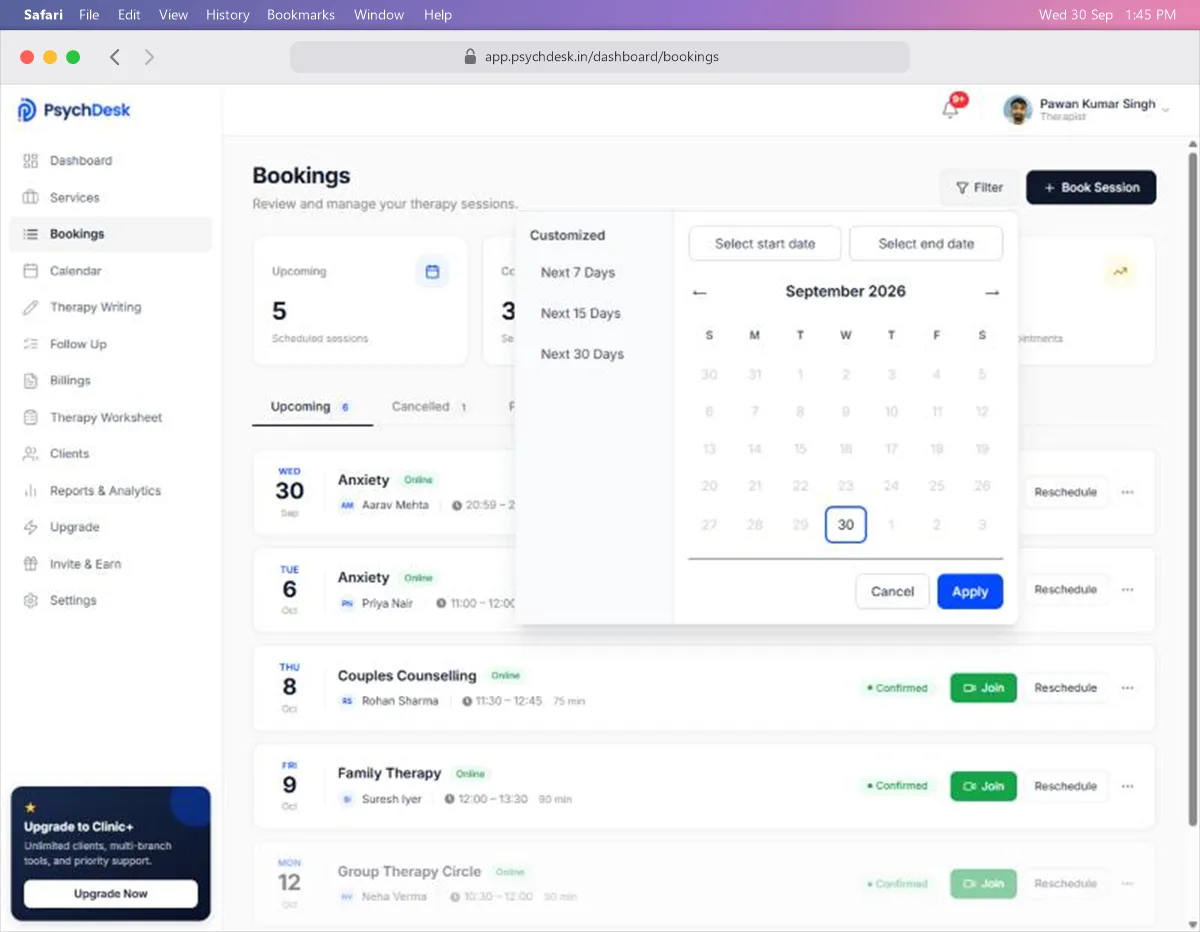1200x932 pixels.
Task: Open the Filter dropdown button
Action: pos(979,188)
